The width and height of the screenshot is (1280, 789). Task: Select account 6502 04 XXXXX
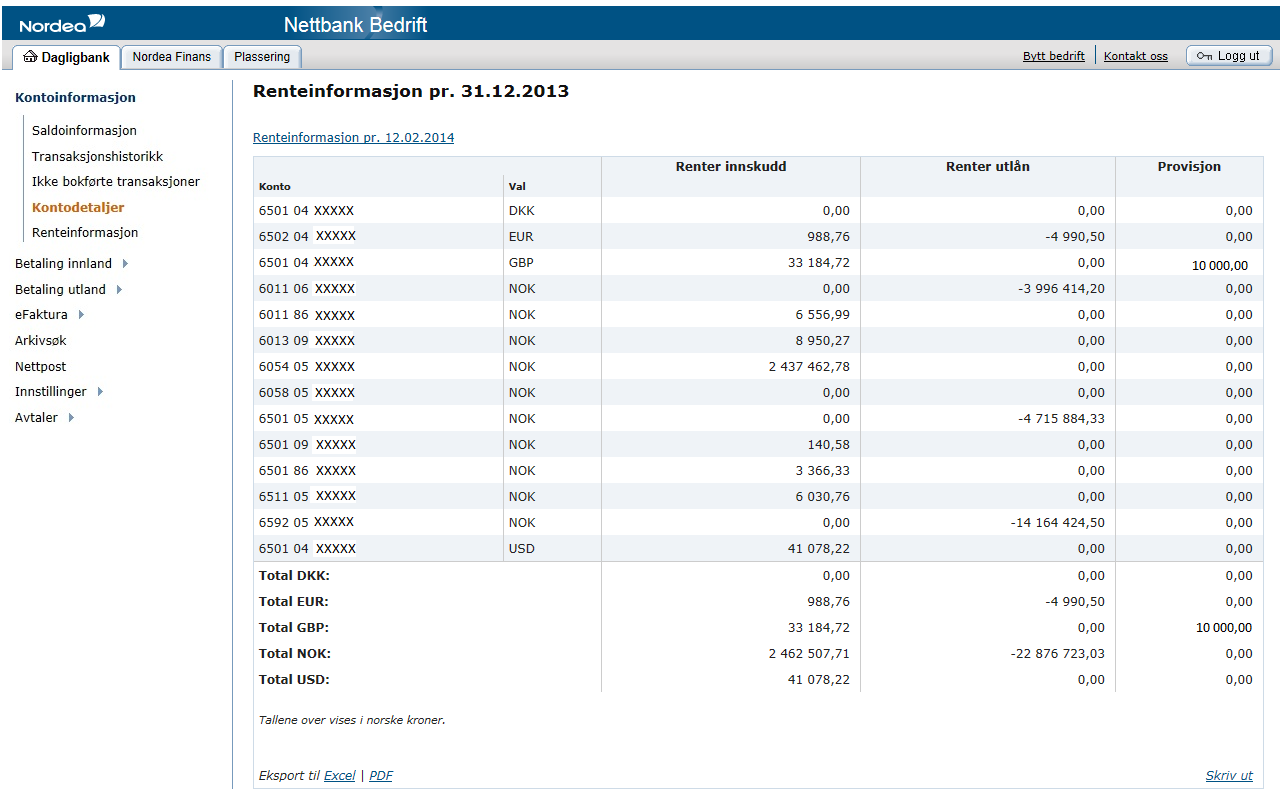pyautogui.click(x=307, y=237)
